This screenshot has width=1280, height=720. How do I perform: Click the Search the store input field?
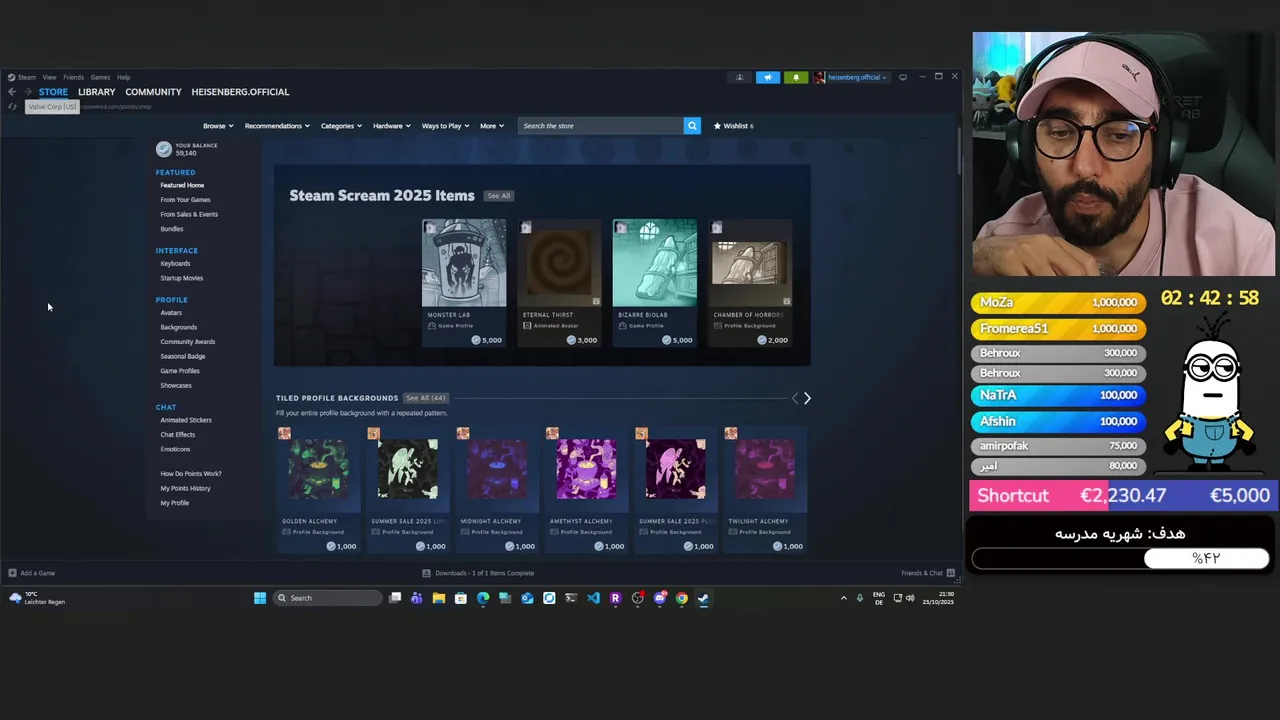click(x=601, y=126)
